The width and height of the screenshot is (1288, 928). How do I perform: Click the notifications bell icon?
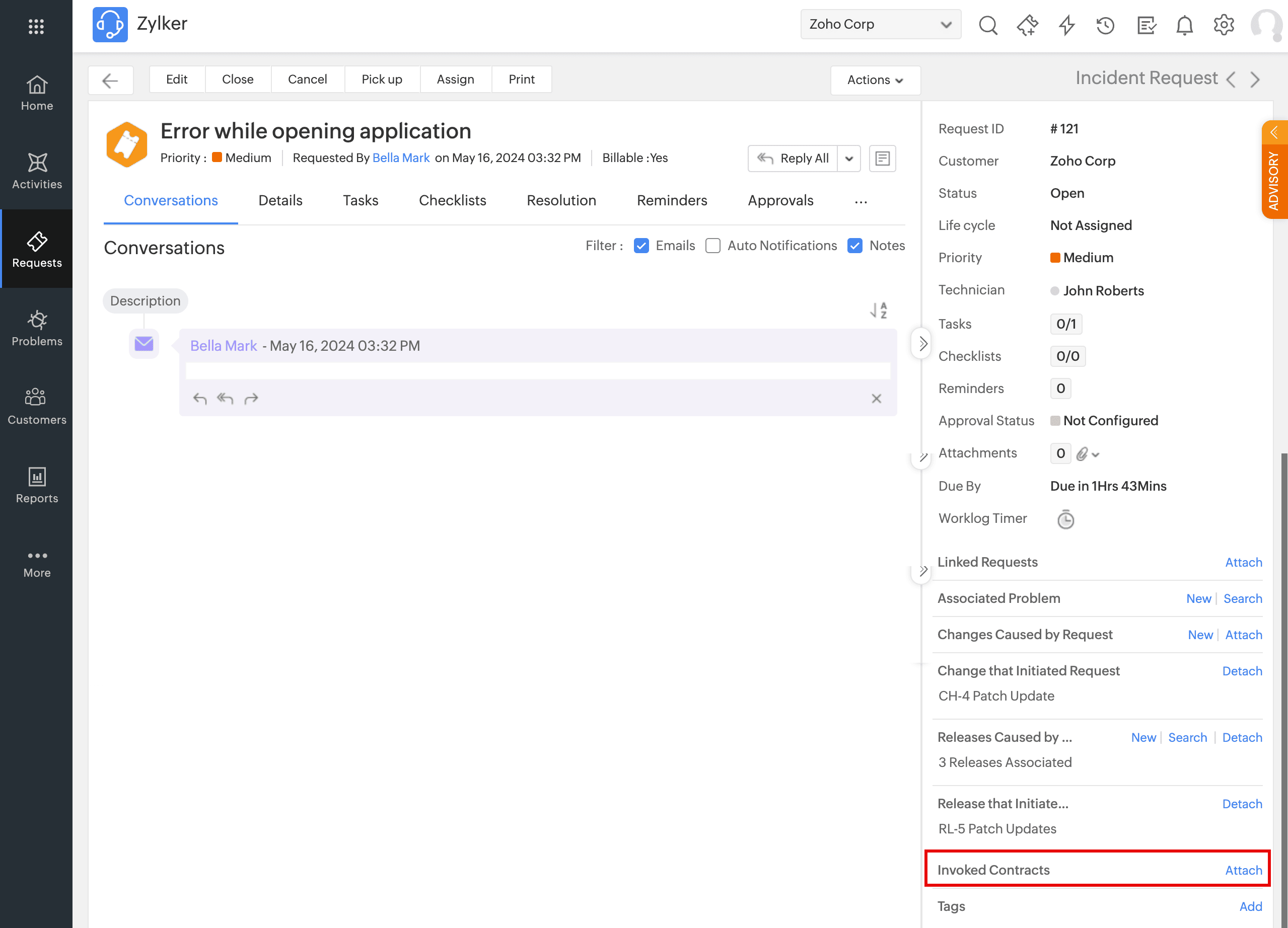click(x=1184, y=25)
